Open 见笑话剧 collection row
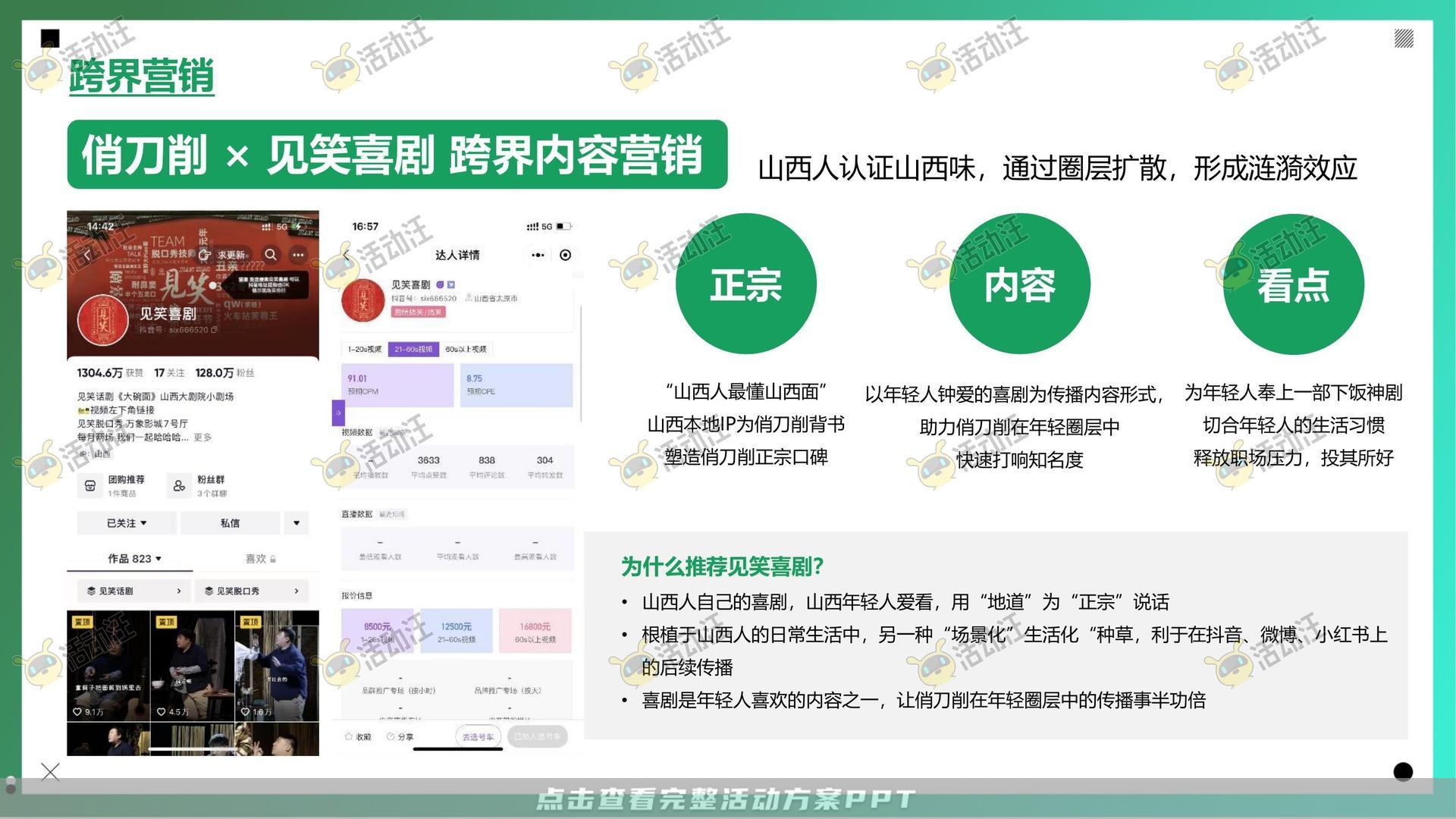The height and width of the screenshot is (819, 1456). [x=133, y=591]
